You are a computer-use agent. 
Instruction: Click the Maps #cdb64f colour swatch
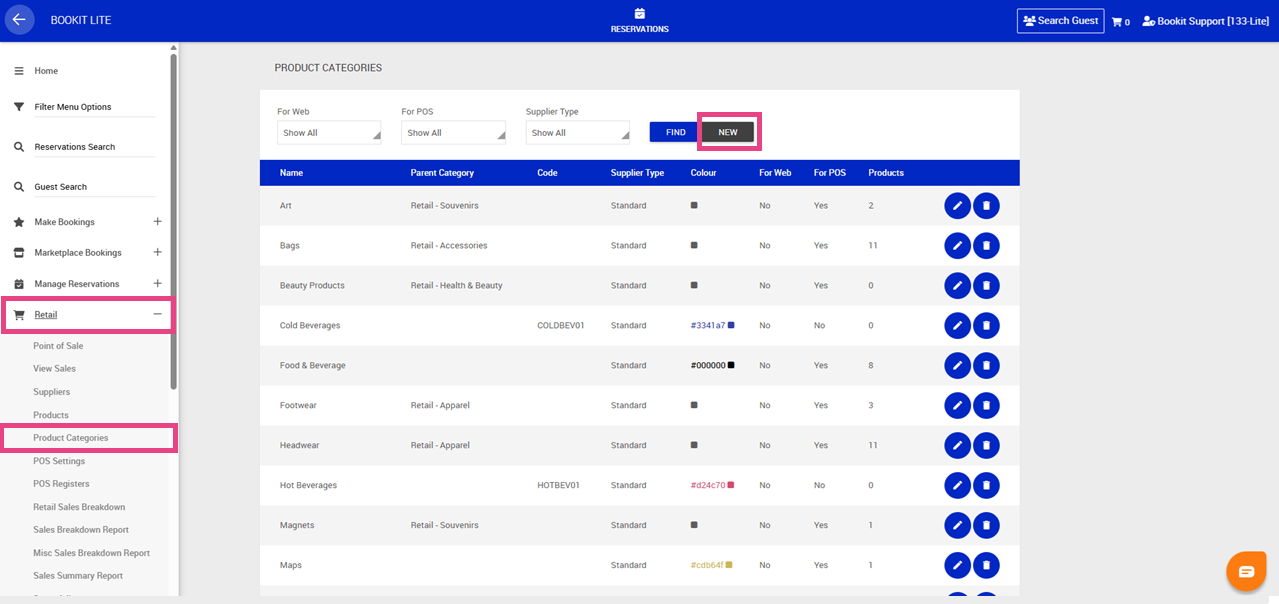point(730,565)
